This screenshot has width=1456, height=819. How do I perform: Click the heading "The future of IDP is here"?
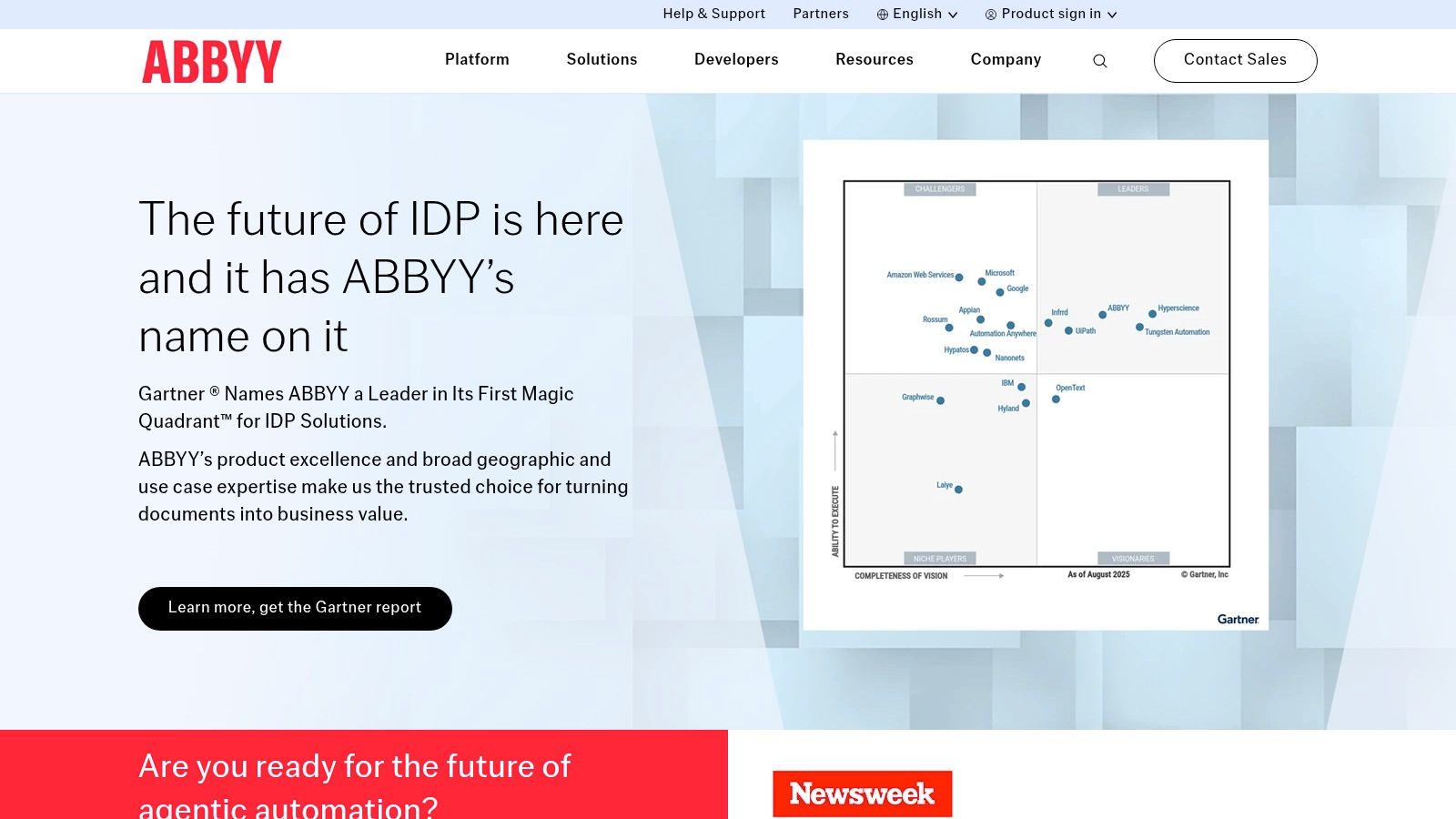381,219
